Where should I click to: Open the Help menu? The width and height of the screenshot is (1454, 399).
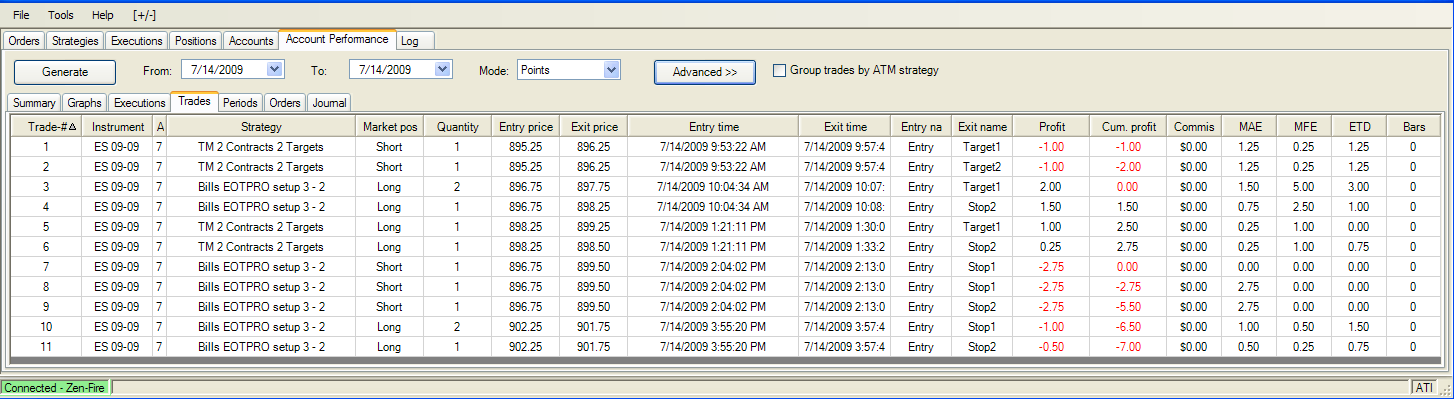tap(102, 15)
